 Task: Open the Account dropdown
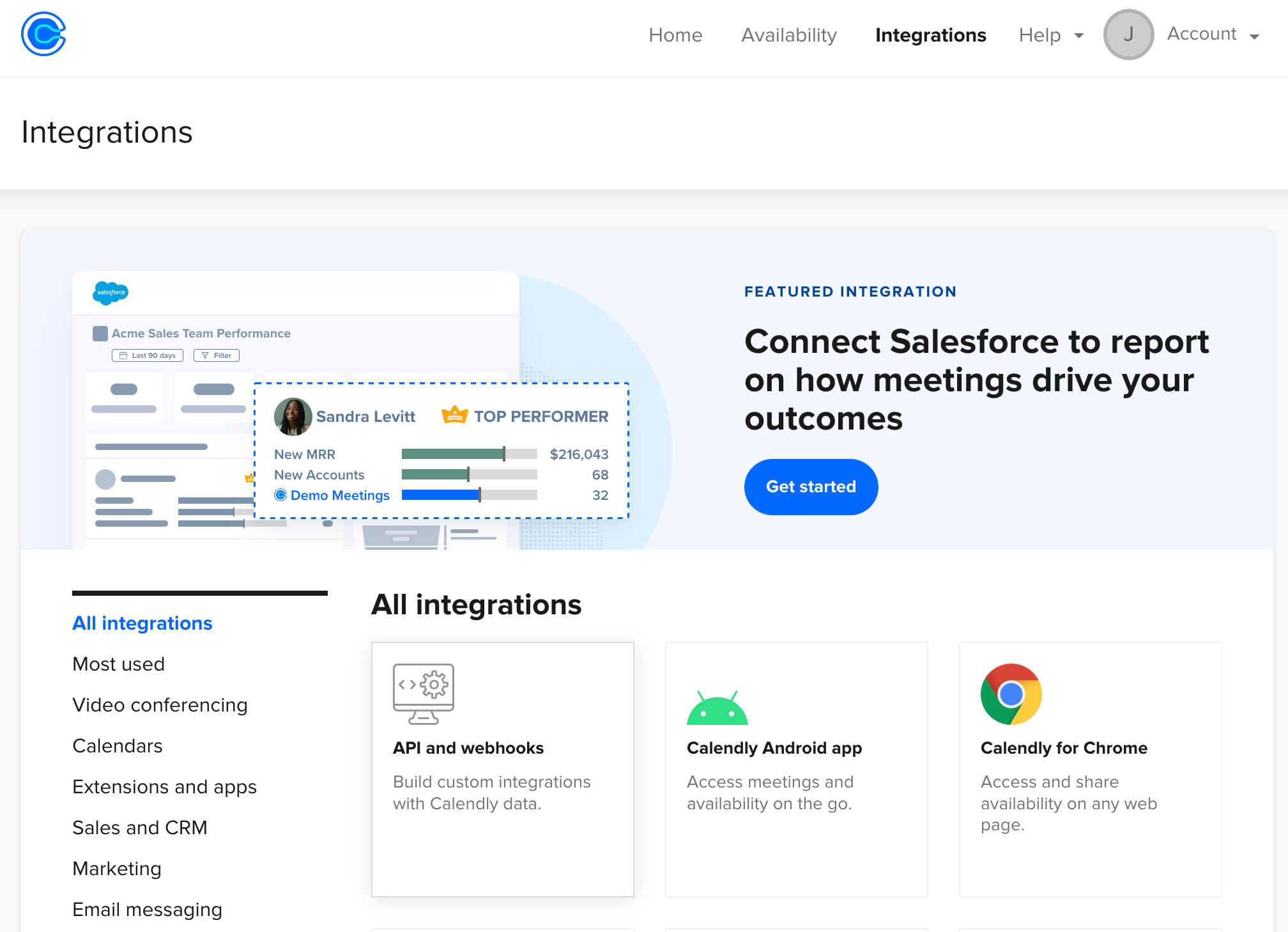[1213, 35]
